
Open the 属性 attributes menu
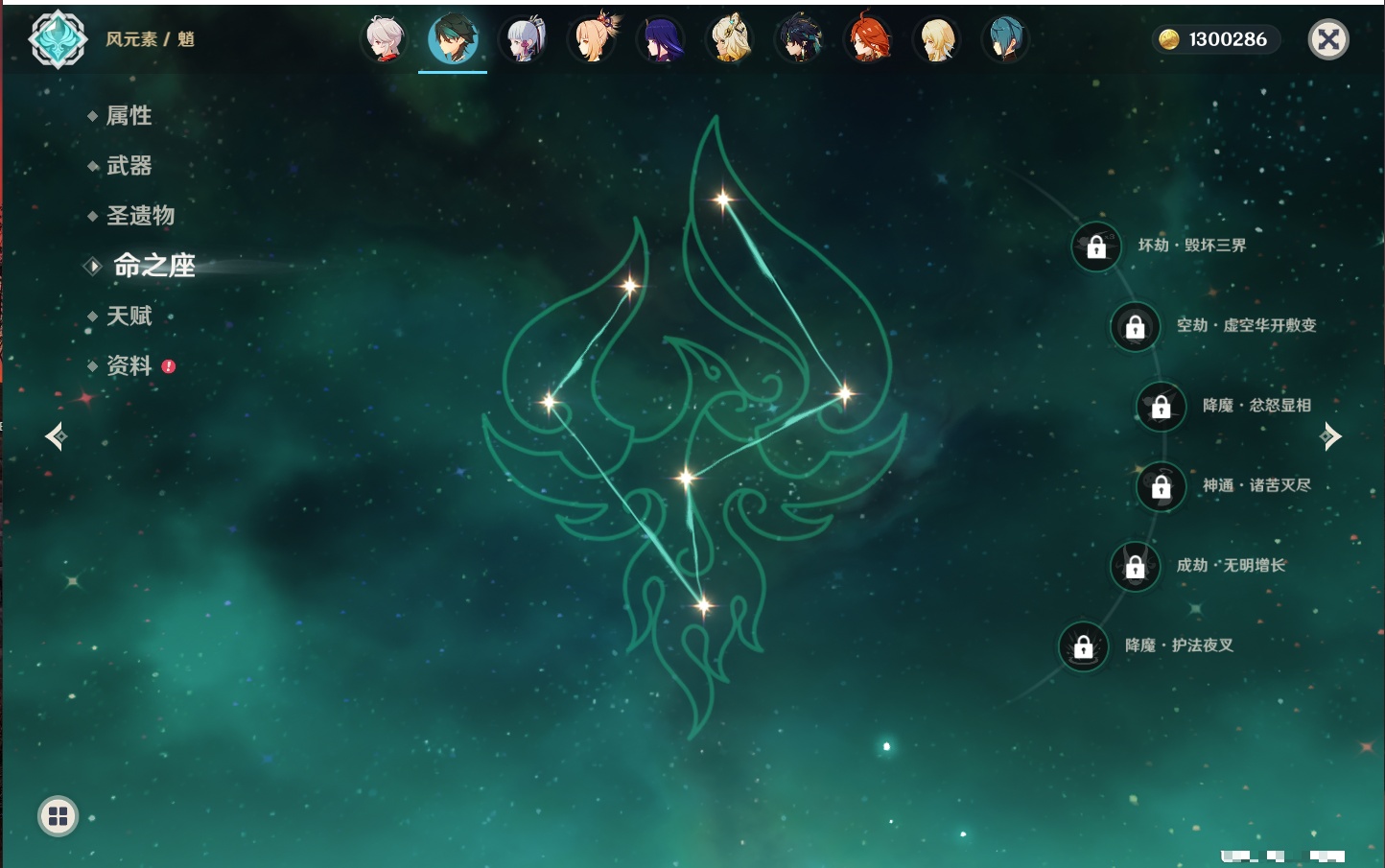(129, 116)
